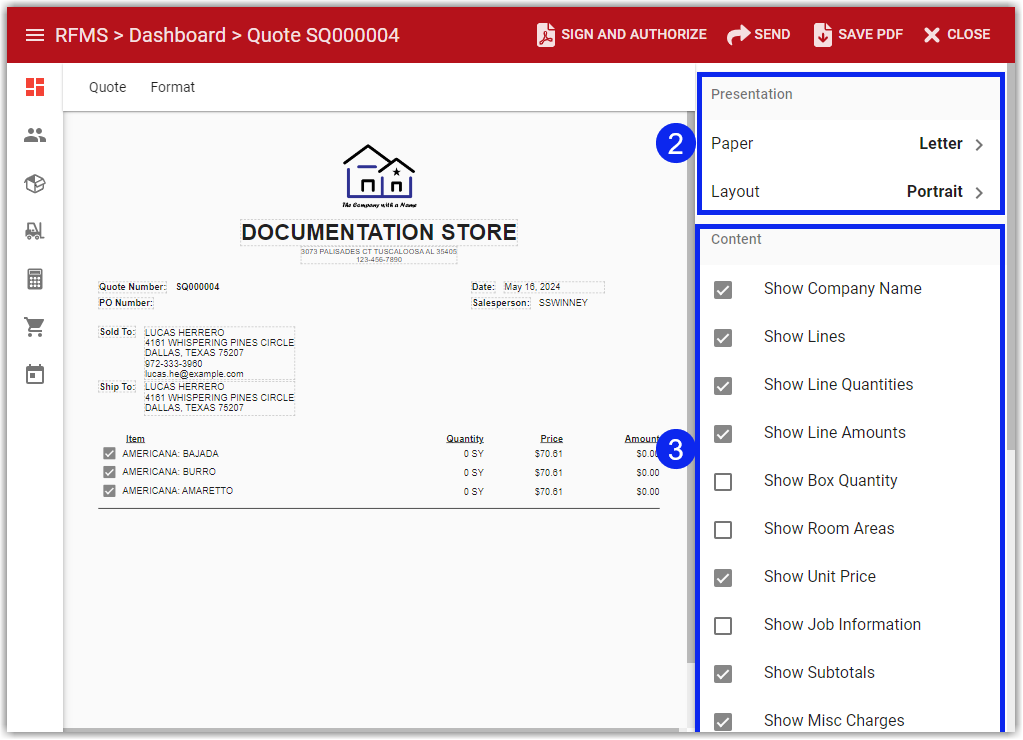Click the red dashboard grid icon in sidebar

pos(34,87)
